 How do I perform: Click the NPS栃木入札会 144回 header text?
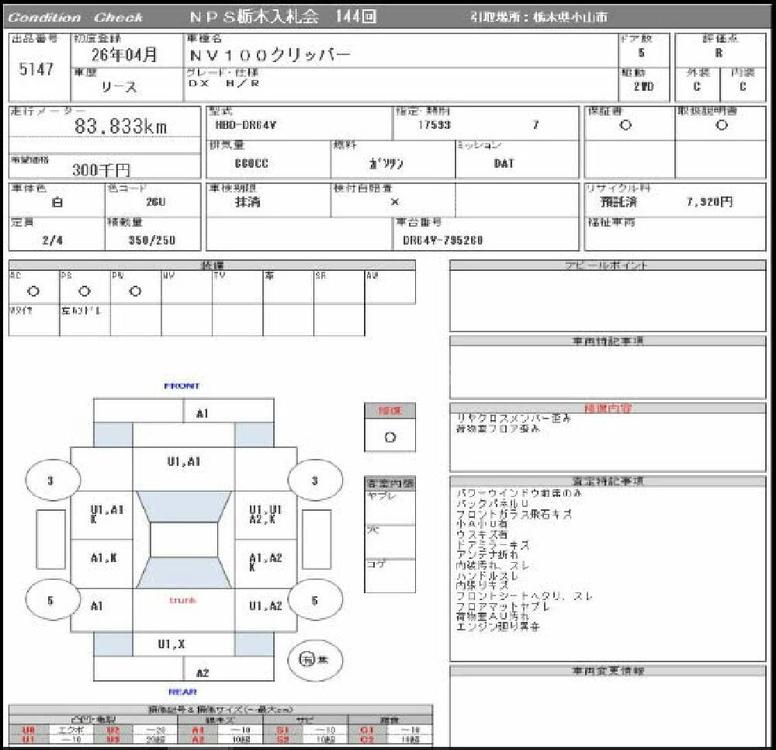(268, 17)
